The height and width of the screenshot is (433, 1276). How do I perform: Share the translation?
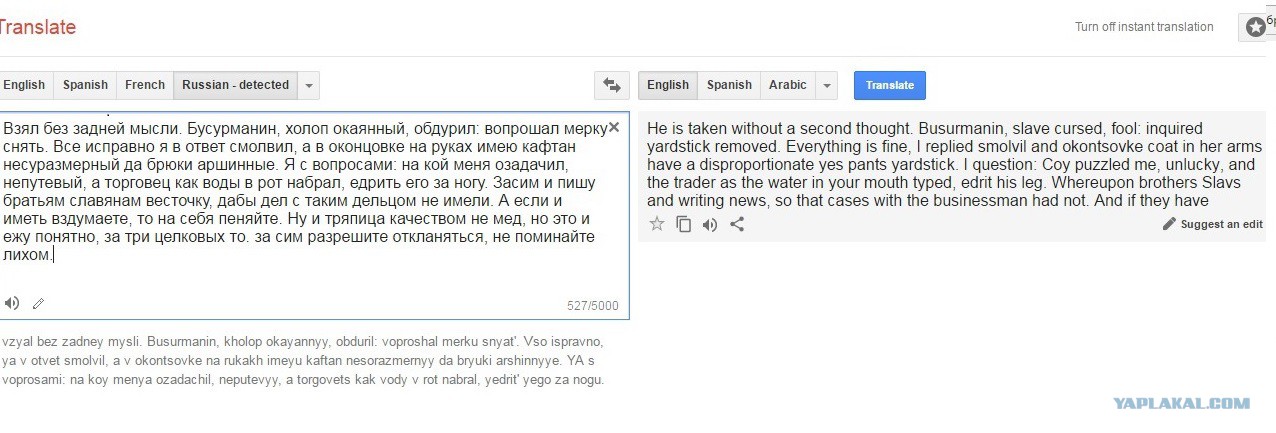coord(737,224)
